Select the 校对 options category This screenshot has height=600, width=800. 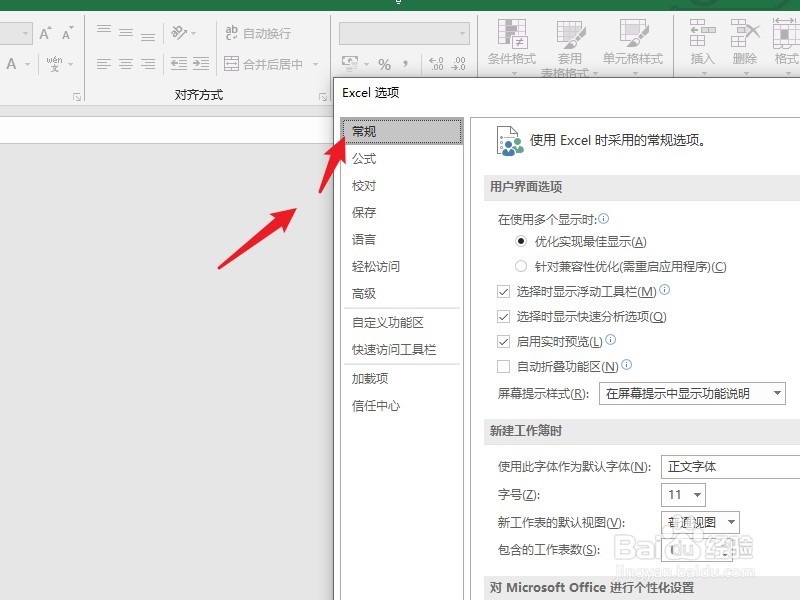tap(402, 186)
